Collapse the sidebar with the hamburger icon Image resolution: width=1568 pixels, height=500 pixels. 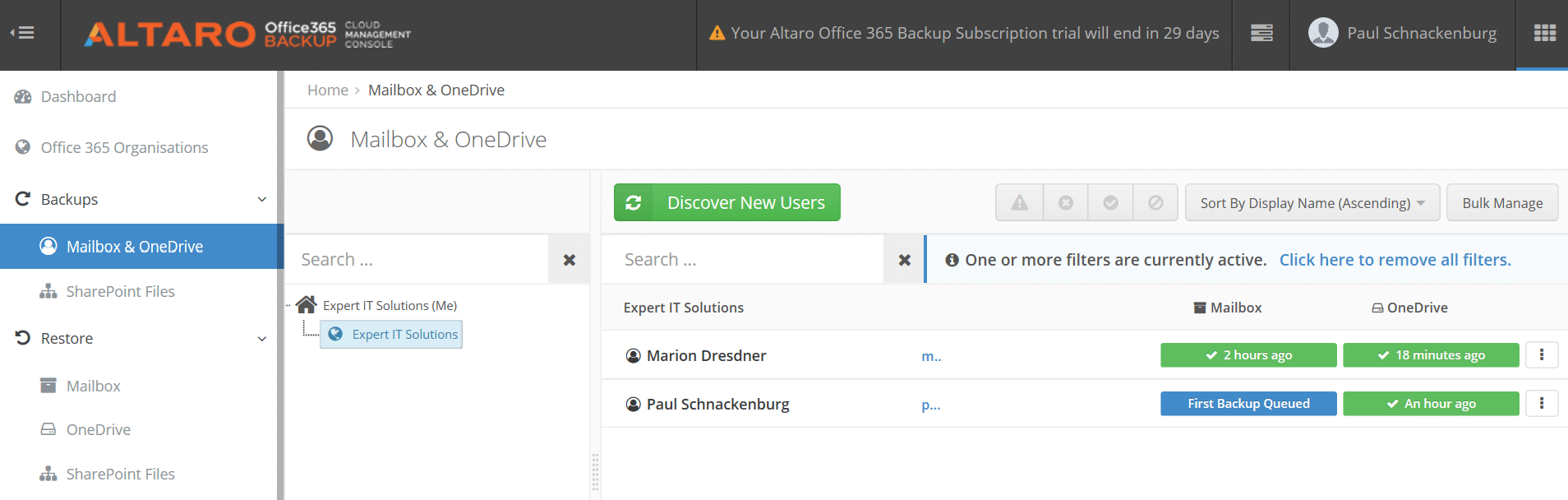[x=22, y=33]
